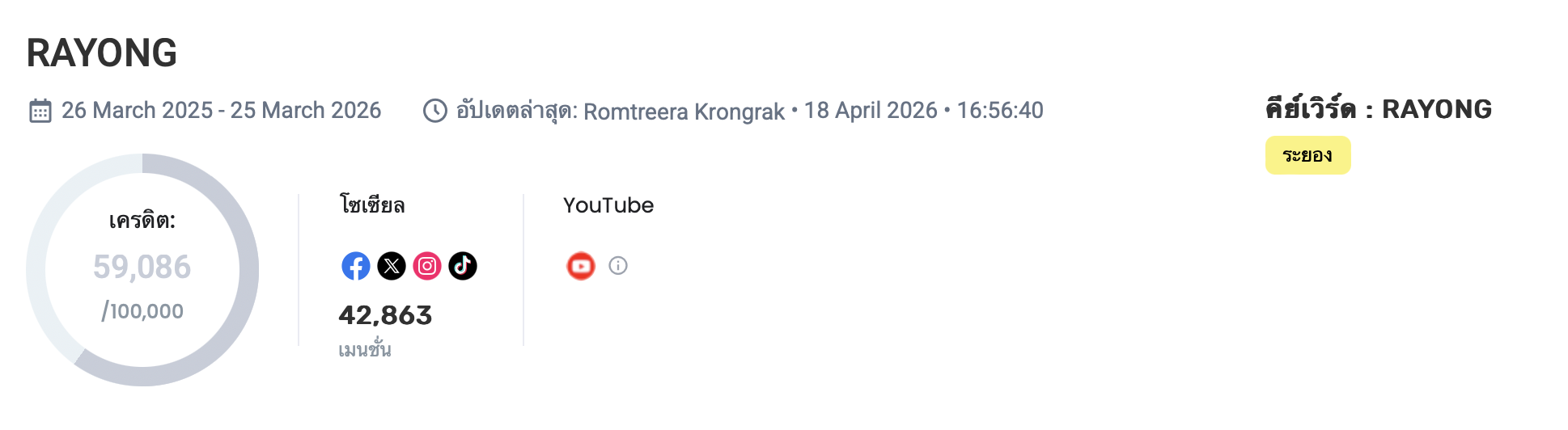Click the Facebook icon under โซเชียล
Image resolution: width=1568 pixels, height=430 pixels.
pos(356,266)
